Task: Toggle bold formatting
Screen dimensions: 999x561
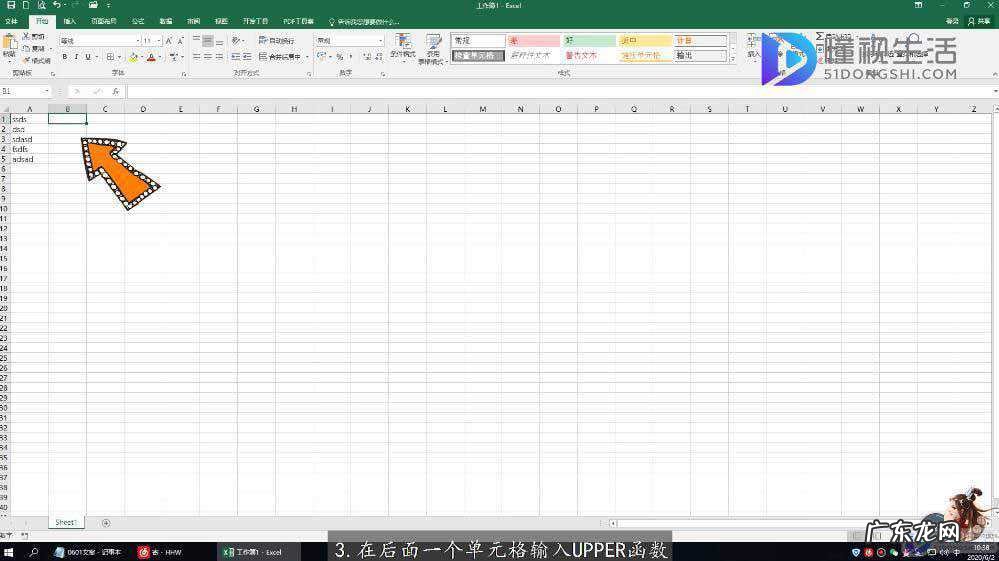Action: pos(64,57)
